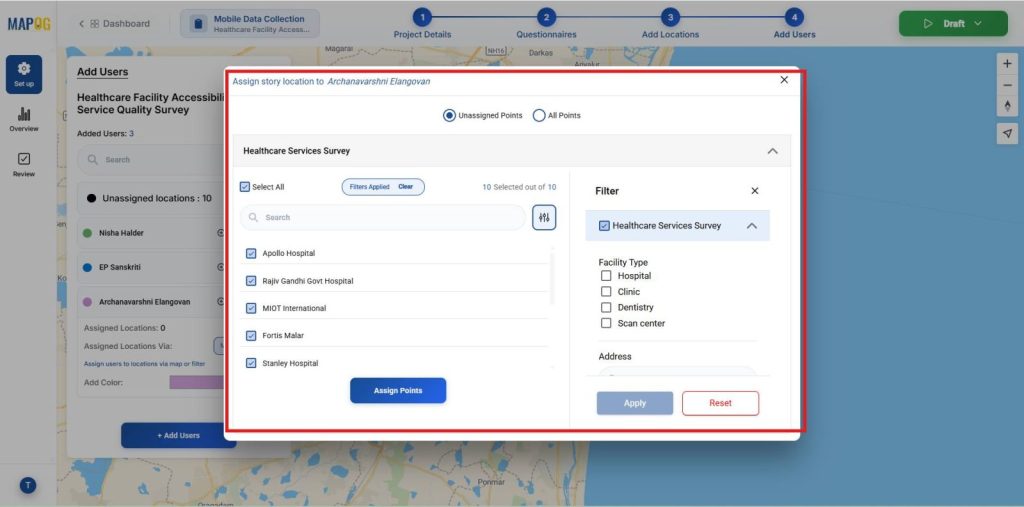Screen dimensions: 1024x507
Task: Click the Assign Points button
Action: coord(398,391)
